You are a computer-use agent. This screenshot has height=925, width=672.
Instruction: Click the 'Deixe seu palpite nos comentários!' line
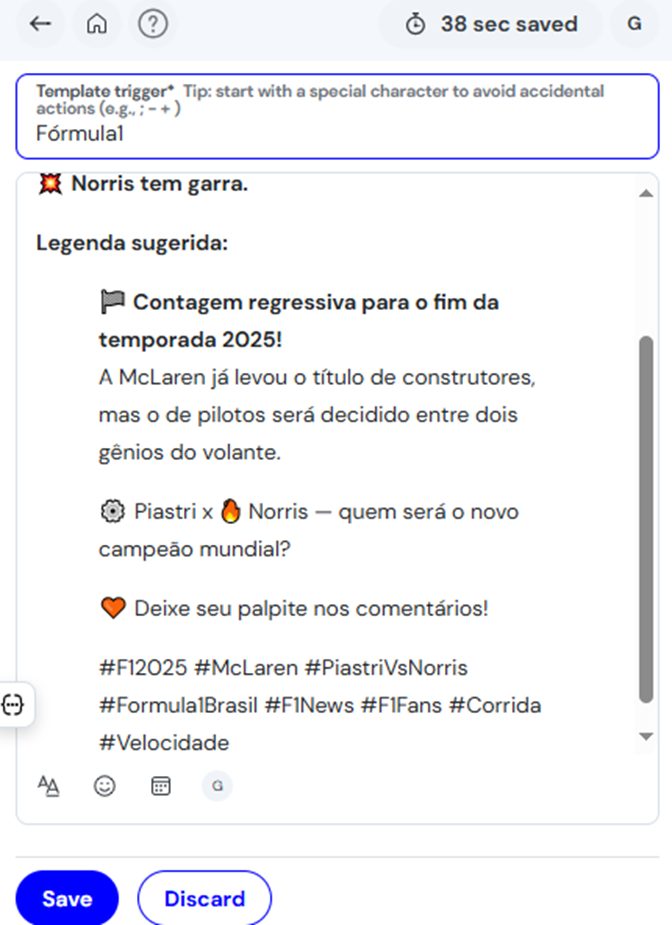pyautogui.click(x=311, y=608)
